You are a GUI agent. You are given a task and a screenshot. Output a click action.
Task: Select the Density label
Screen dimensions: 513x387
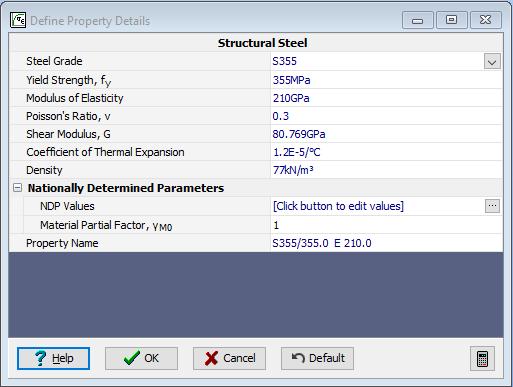tap(44, 170)
